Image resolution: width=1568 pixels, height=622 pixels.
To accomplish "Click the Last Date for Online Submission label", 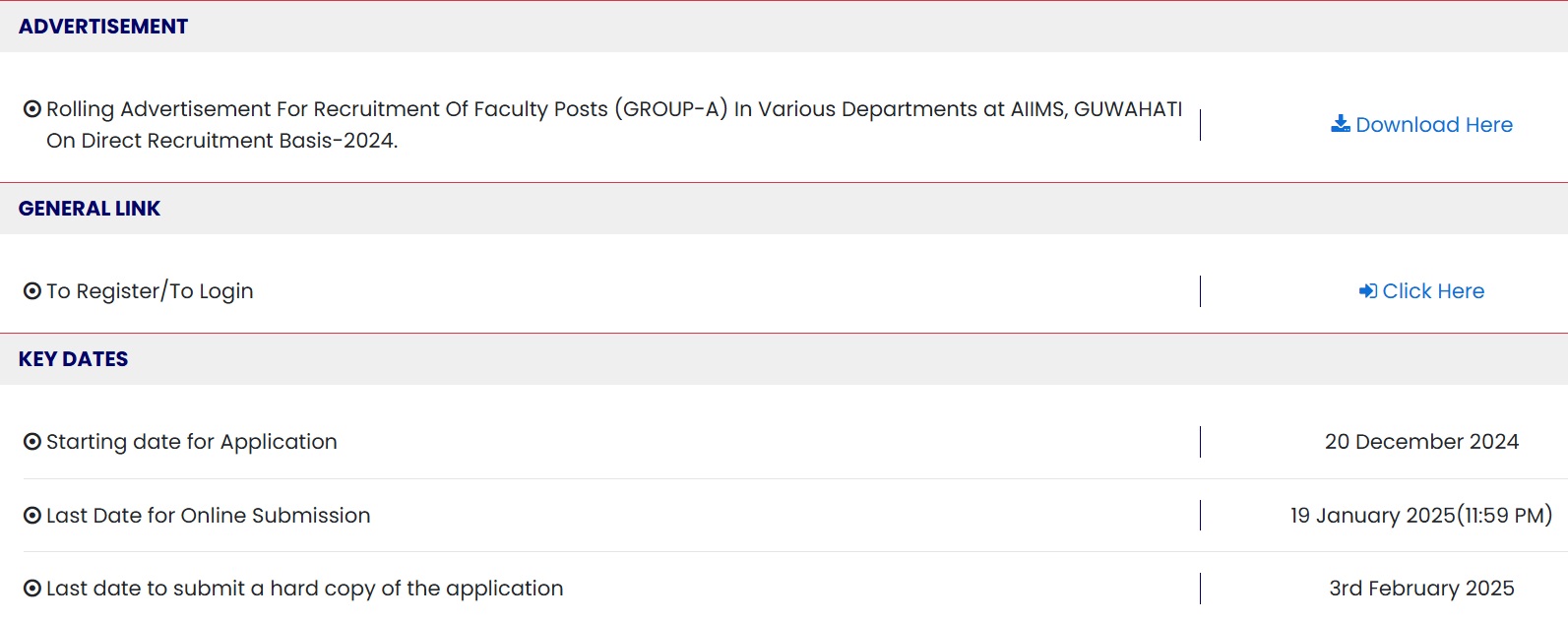I will click(x=209, y=516).
